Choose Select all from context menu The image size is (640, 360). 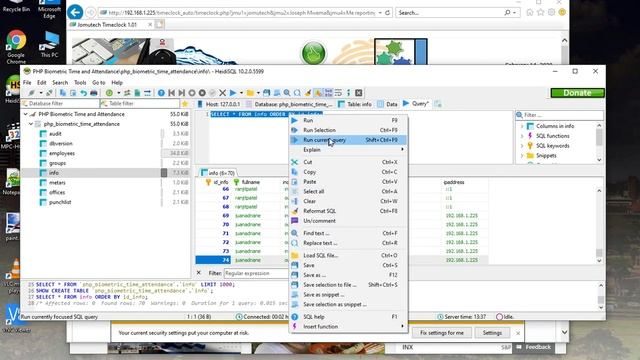point(348,191)
